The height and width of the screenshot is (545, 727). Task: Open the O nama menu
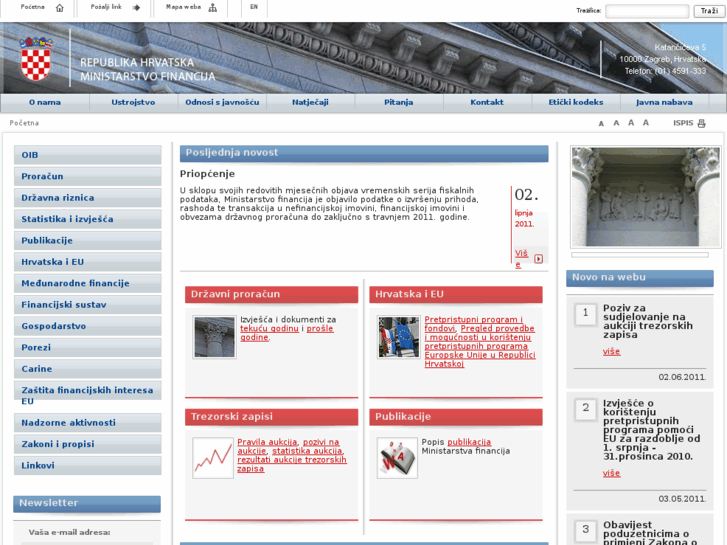pyautogui.click(x=45, y=103)
